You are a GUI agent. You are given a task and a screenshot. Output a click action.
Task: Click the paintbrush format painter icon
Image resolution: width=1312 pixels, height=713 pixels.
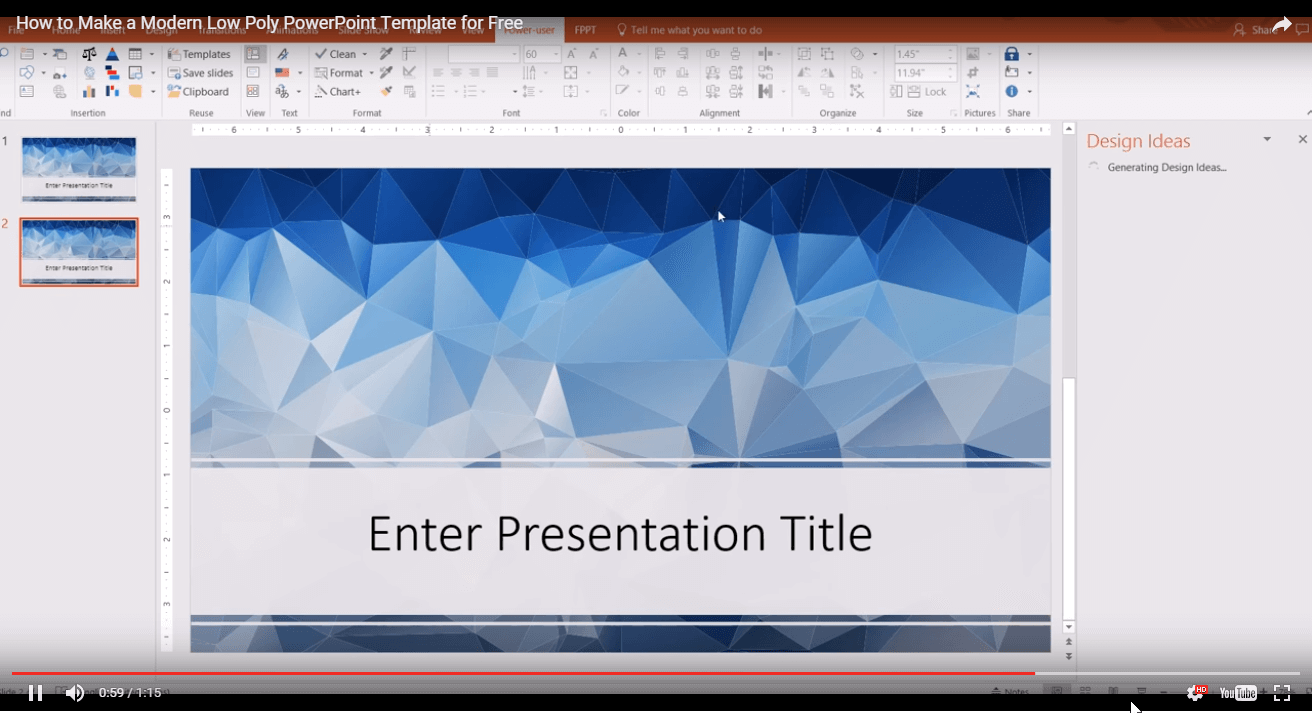(386, 91)
